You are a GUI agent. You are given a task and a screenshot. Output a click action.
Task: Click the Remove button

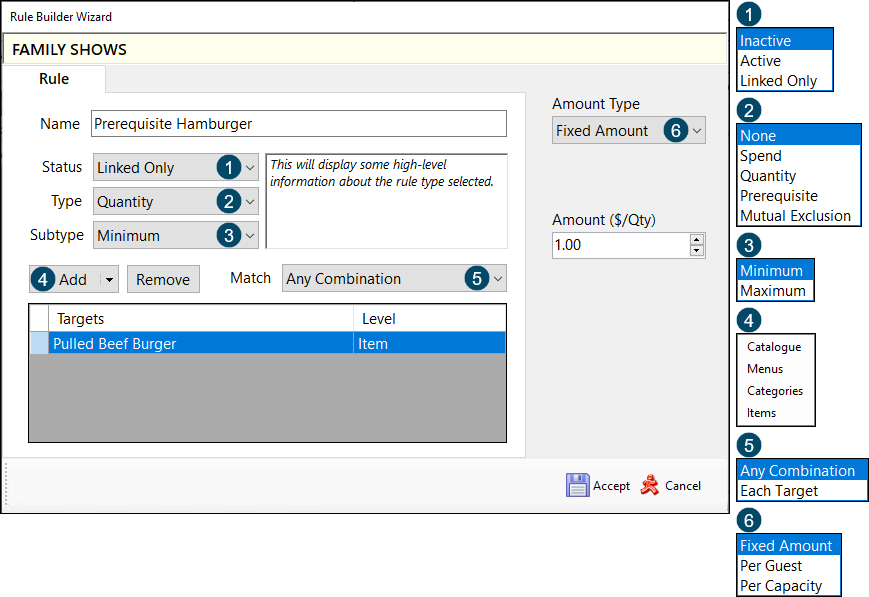tap(163, 279)
